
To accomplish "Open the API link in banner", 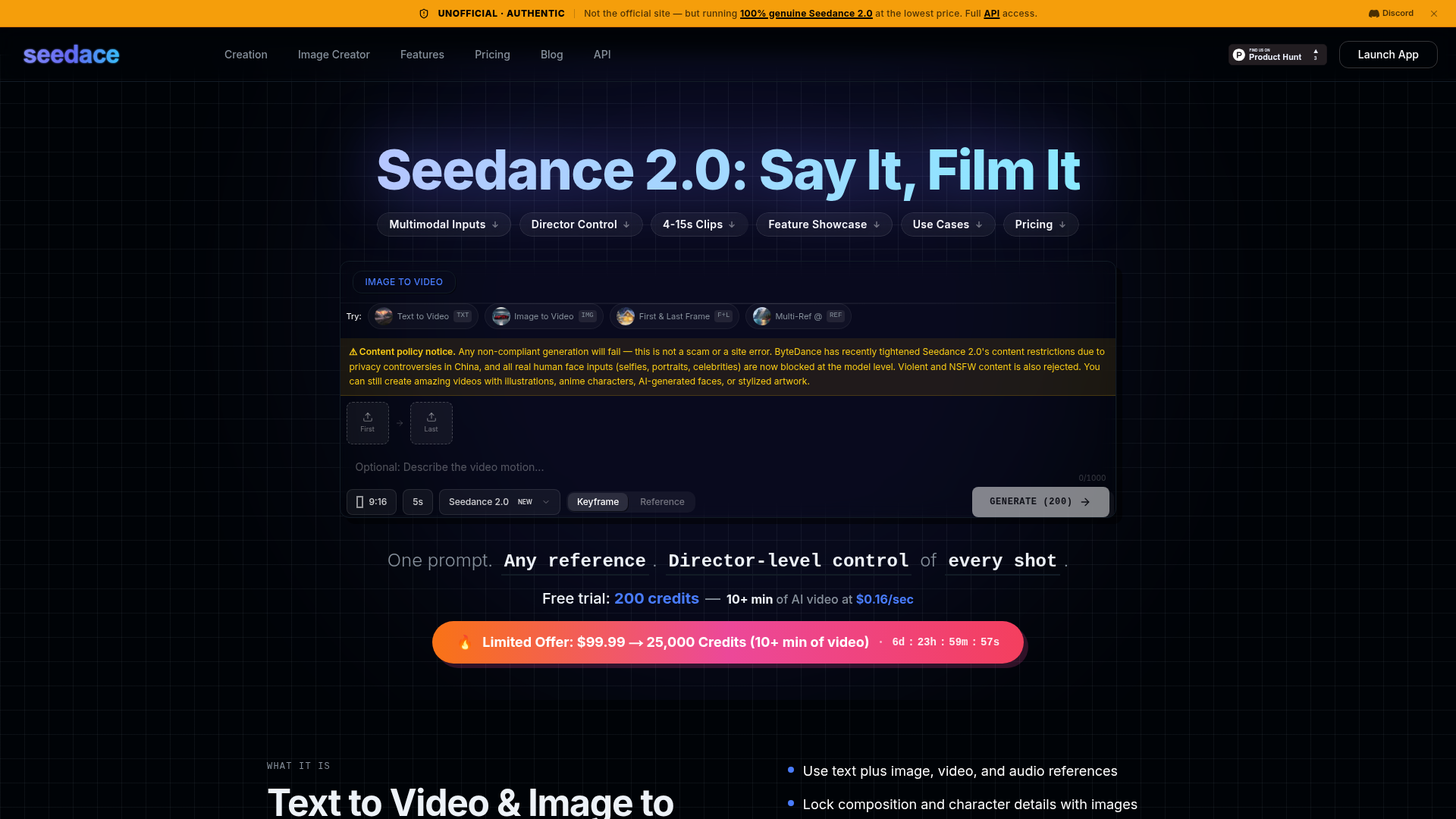I will [991, 14].
